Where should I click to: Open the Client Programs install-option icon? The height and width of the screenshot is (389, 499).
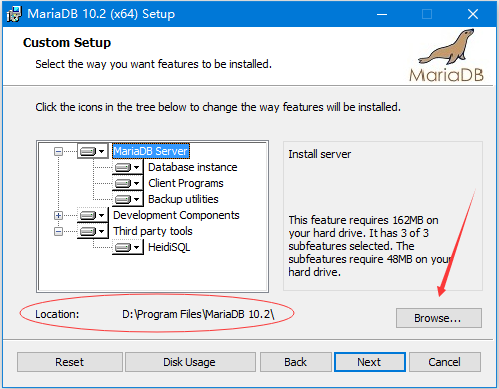[x=128, y=183]
